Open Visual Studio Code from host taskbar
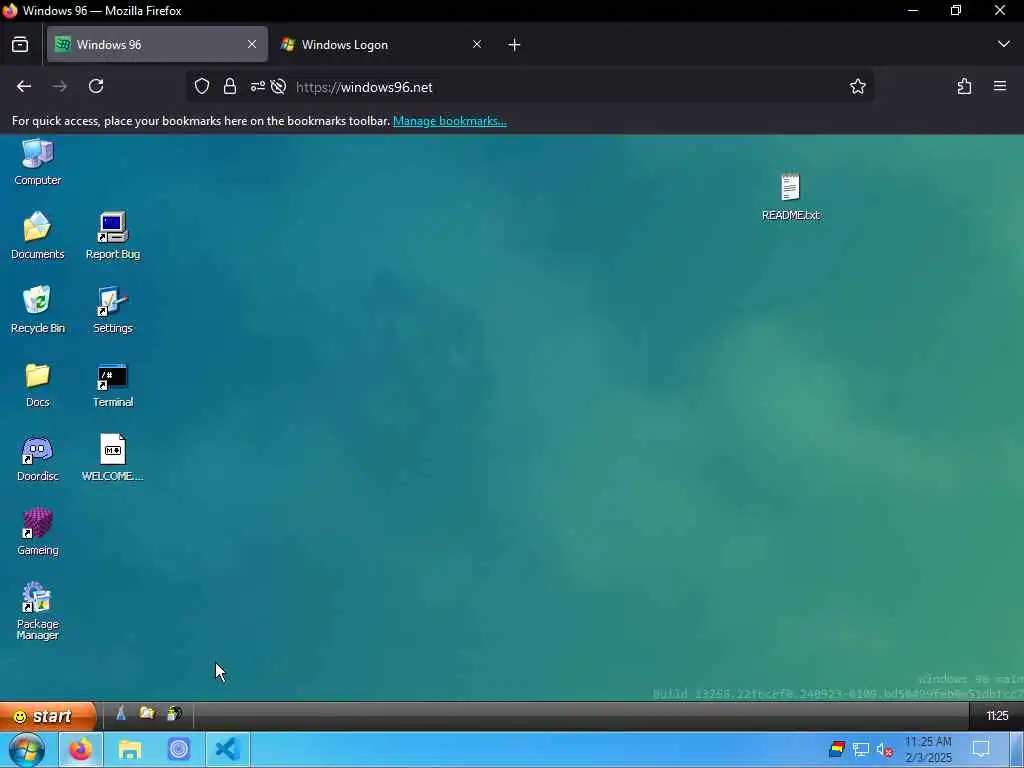 227,750
